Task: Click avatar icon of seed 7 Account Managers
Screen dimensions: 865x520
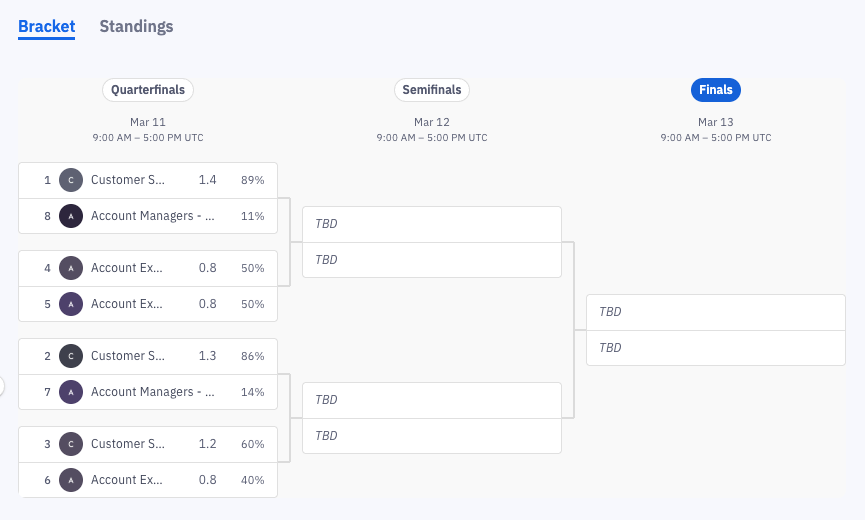Action: [x=70, y=392]
